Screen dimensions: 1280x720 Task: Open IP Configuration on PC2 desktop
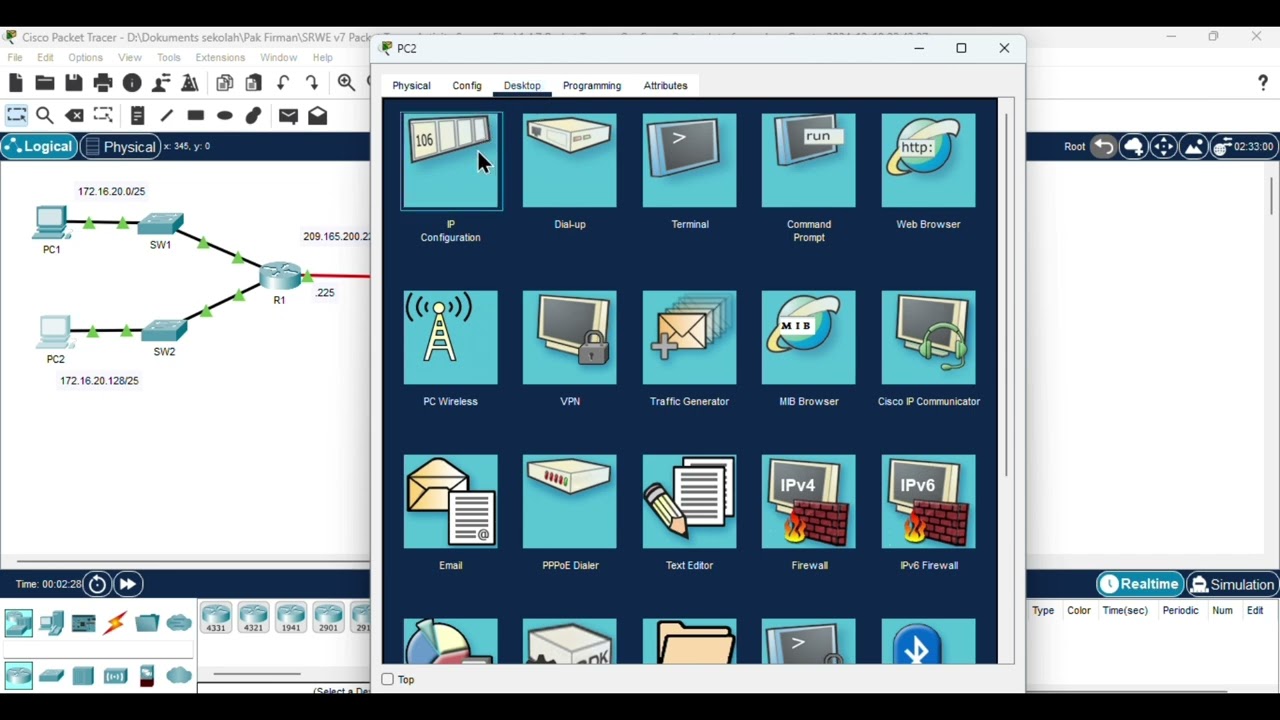[451, 161]
